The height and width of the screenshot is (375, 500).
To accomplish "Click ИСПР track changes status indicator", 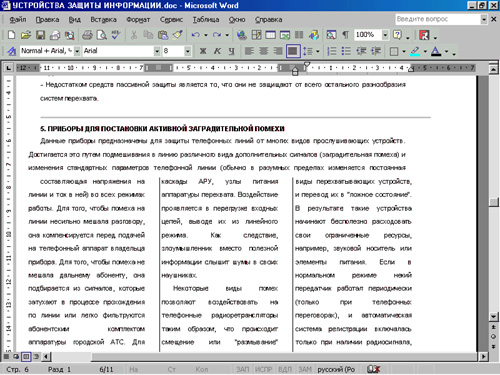I will [263, 369].
